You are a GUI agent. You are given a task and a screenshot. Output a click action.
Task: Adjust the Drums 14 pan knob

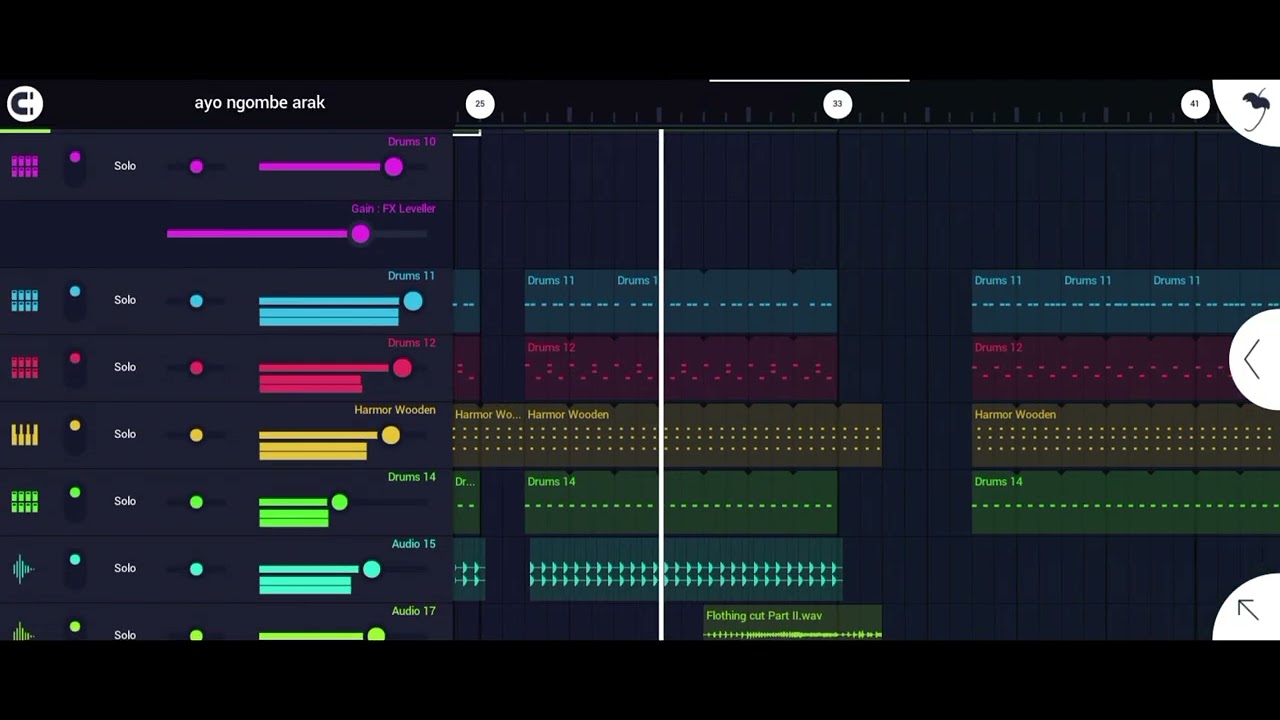click(x=196, y=501)
